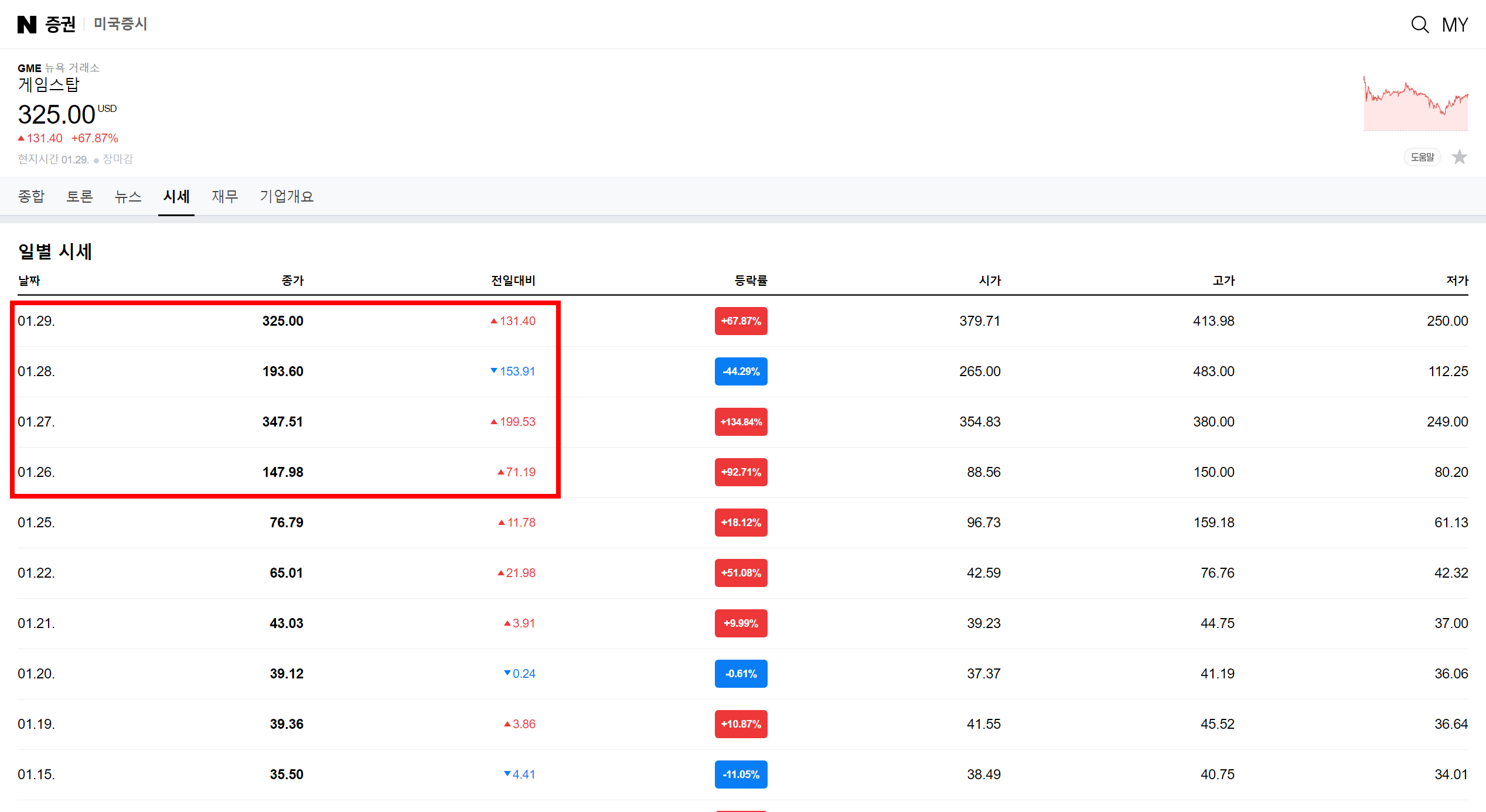Click the +51.08% badge
The image size is (1486, 812).
pyautogui.click(x=741, y=573)
